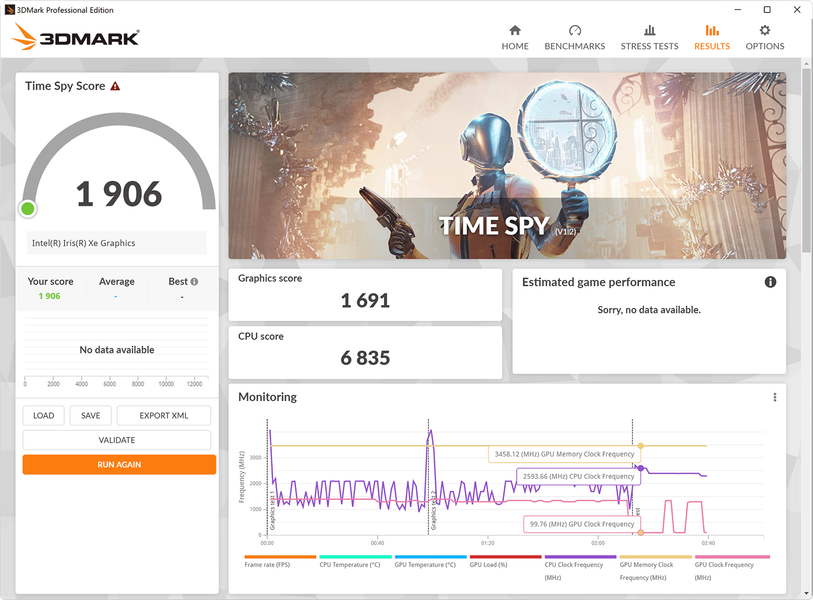The image size is (813, 600).
Task: Open the Monitoring three-dot menu
Action: 775,397
